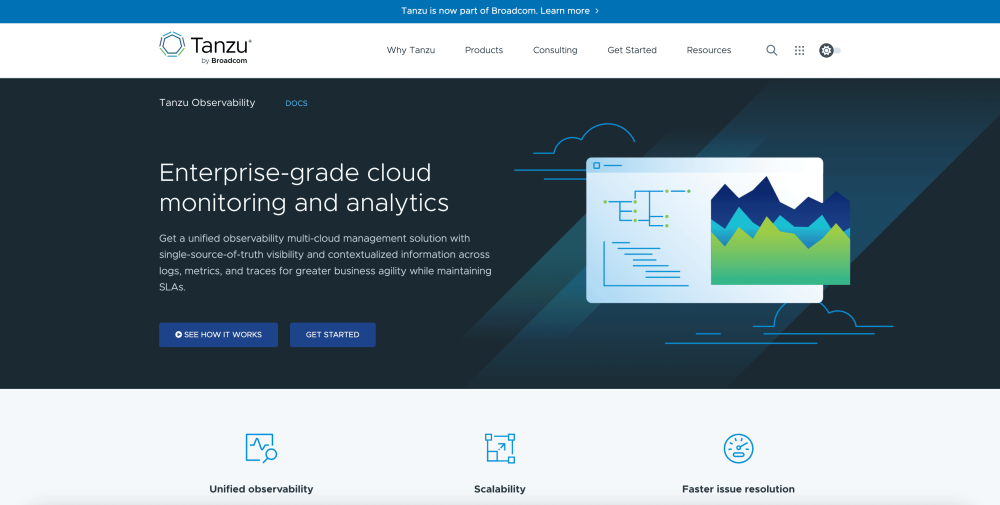Click the play icon on See How It Works
This screenshot has height=505, width=1000.
tap(178, 335)
